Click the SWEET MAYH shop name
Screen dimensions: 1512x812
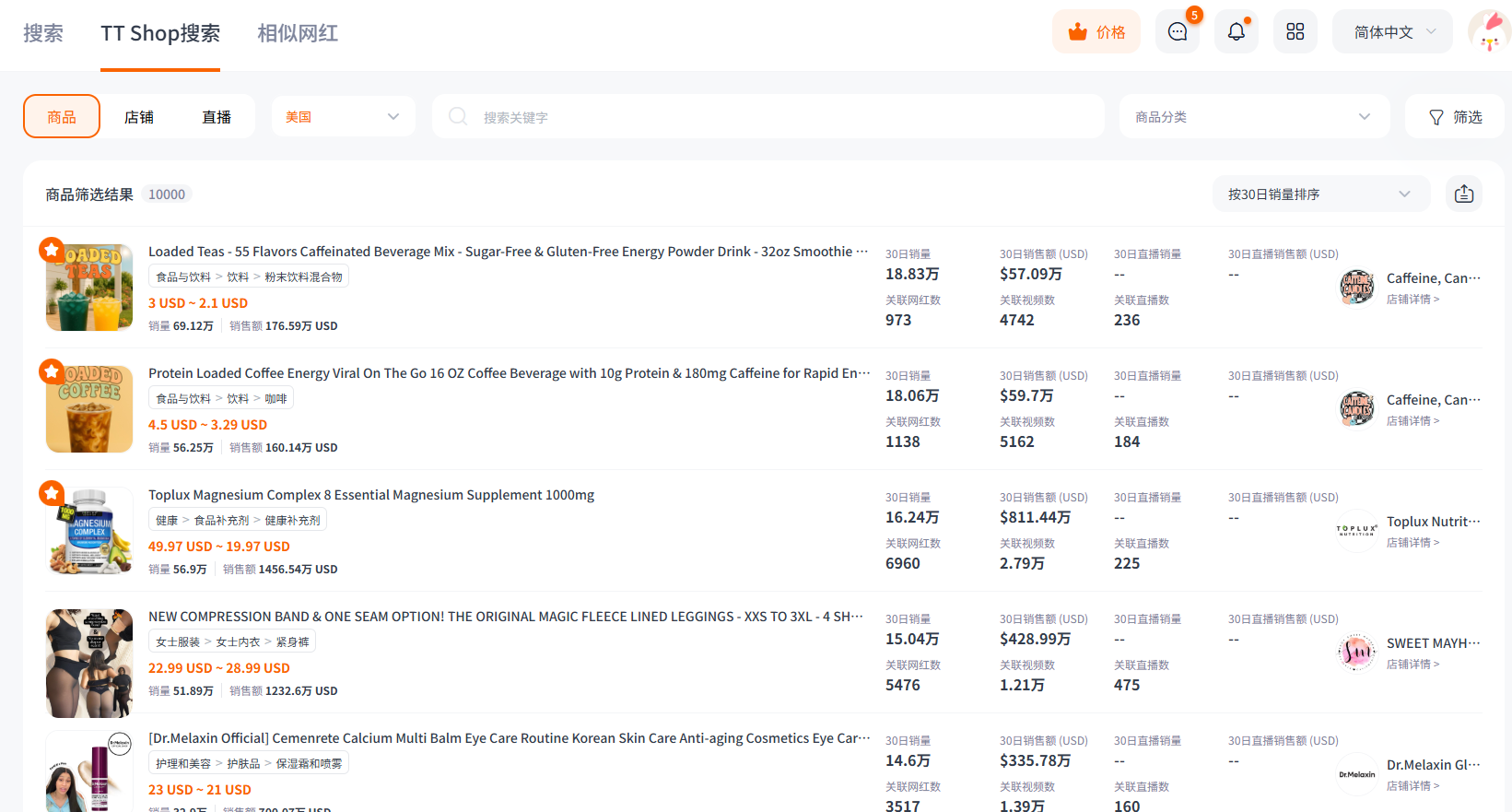1434,642
